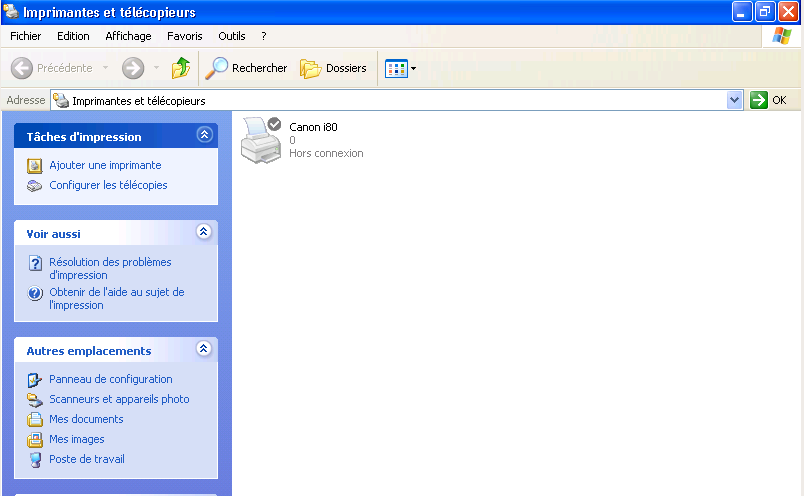Image resolution: width=804 pixels, height=496 pixels.
Task: Open Rechercher search magnifier
Action: (x=216, y=68)
